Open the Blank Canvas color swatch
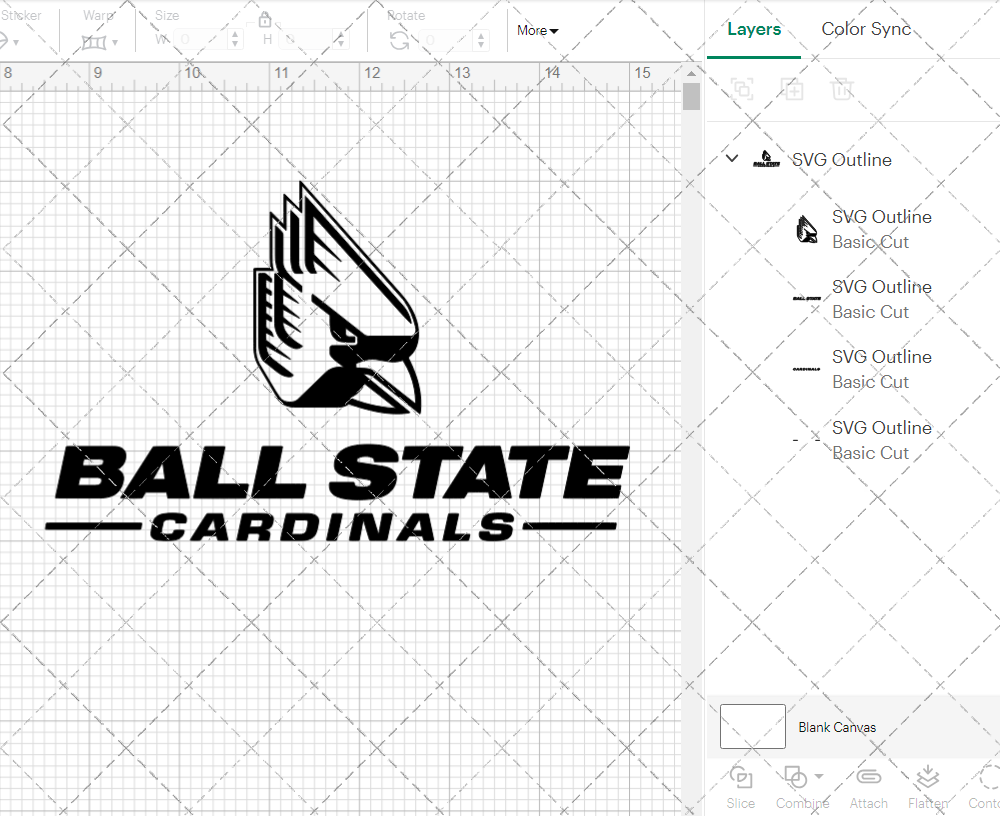This screenshot has width=1000, height=816. (x=752, y=727)
